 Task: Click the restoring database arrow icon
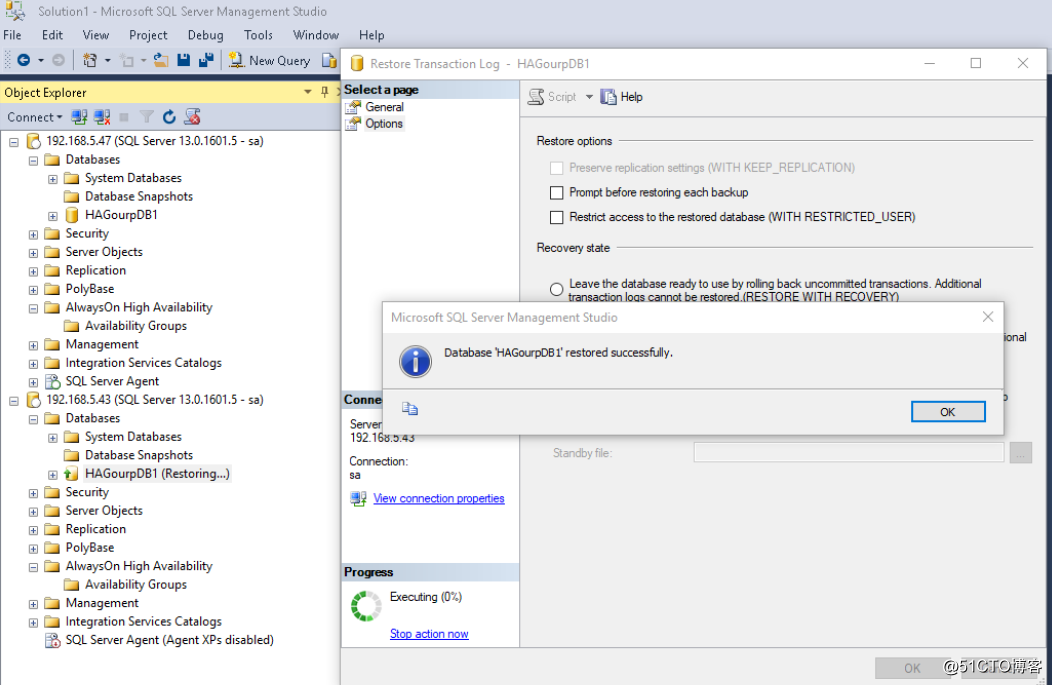click(x=71, y=474)
